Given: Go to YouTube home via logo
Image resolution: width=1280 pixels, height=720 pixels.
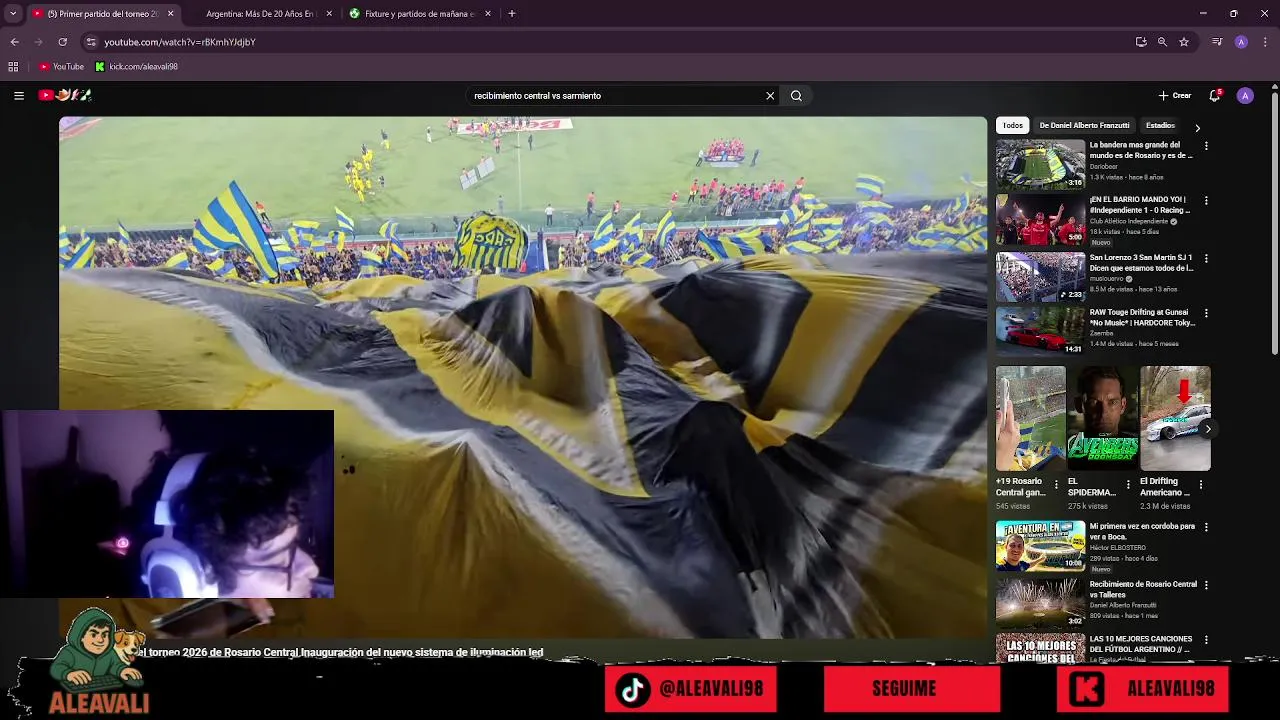Looking at the screenshot, I should pyautogui.click(x=65, y=95).
